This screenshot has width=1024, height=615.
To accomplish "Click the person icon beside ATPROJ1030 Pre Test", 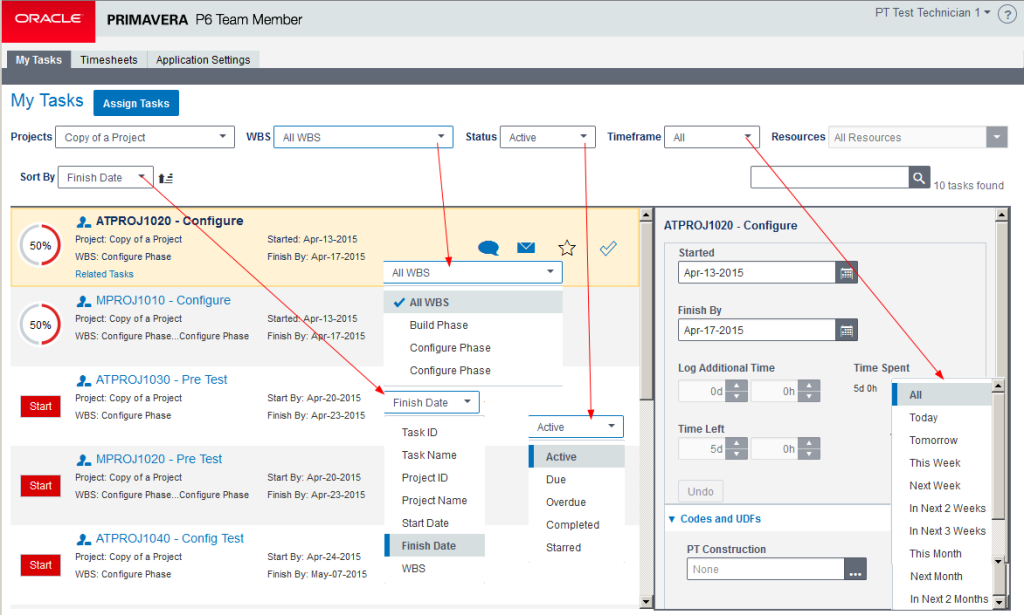I will coord(84,380).
